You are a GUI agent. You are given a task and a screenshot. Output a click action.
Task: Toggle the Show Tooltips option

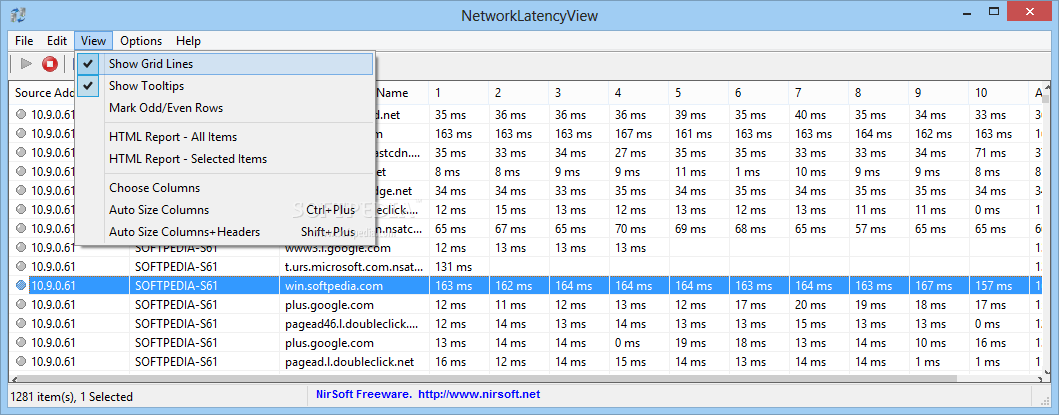click(x=224, y=86)
